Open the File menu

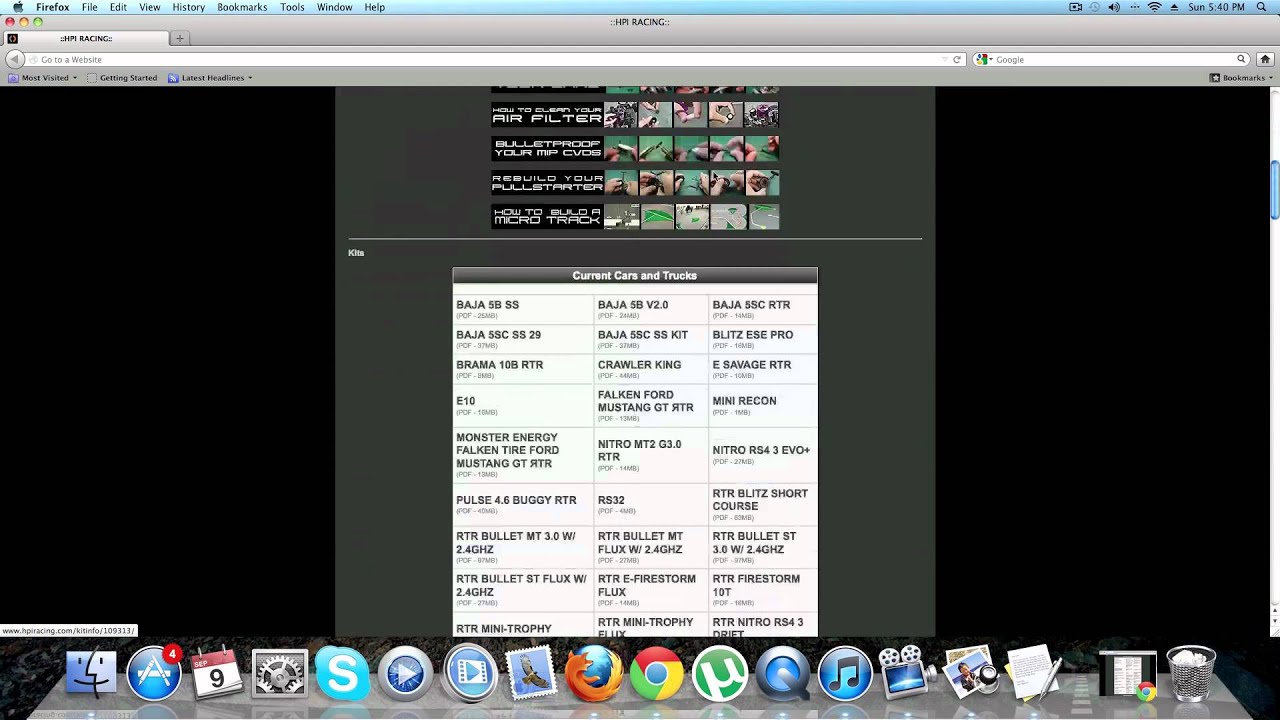[90, 7]
